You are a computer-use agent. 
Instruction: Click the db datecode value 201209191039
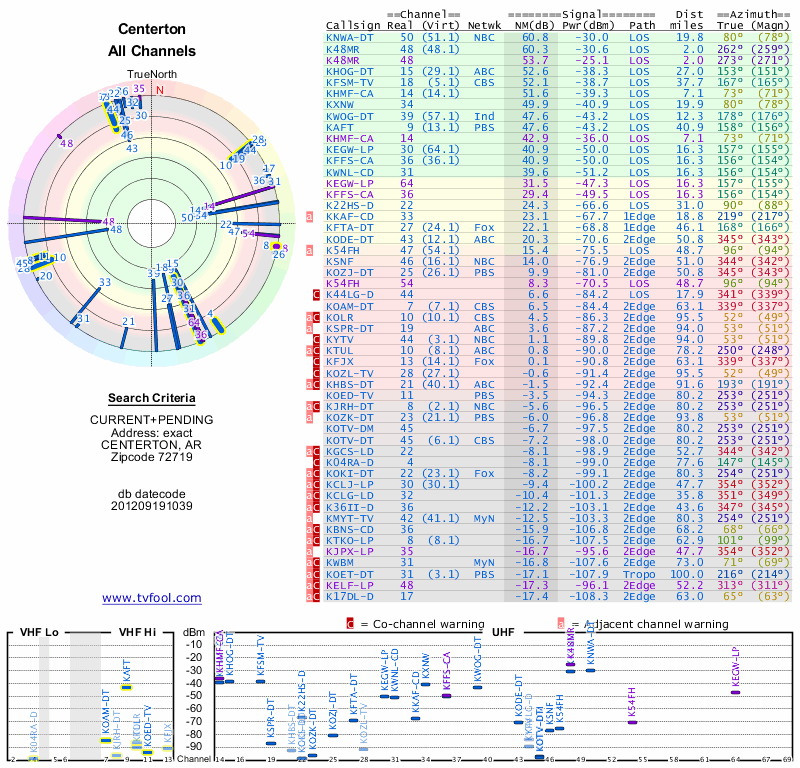(x=152, y=506)
